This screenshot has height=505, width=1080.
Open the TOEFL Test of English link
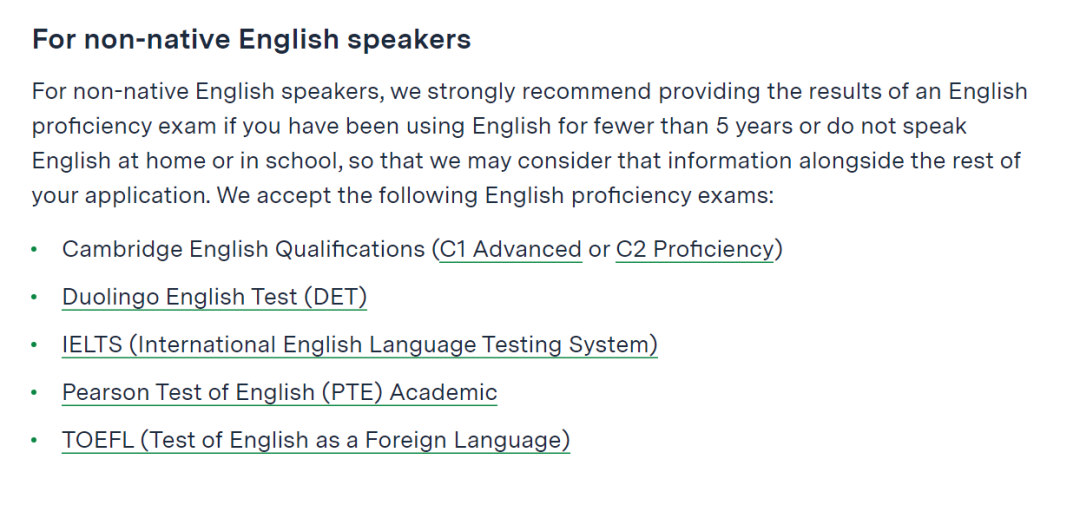tap(316, 440)
